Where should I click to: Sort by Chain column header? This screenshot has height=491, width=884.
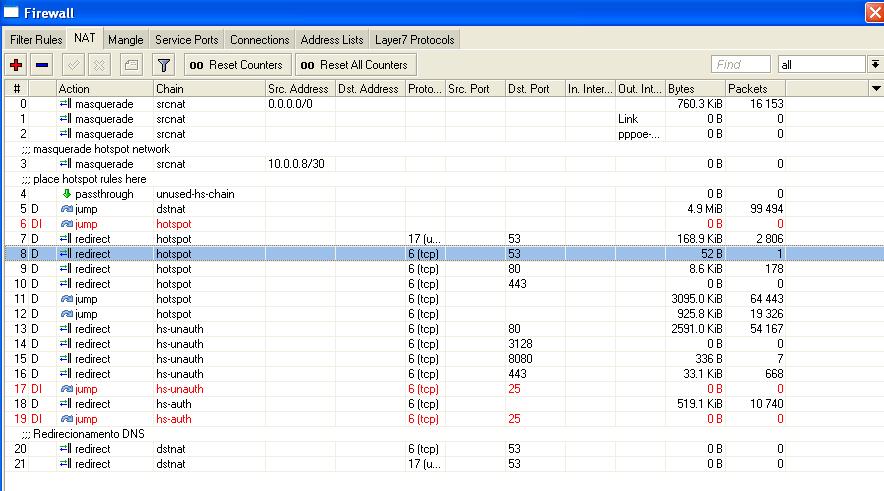(209, 89)
